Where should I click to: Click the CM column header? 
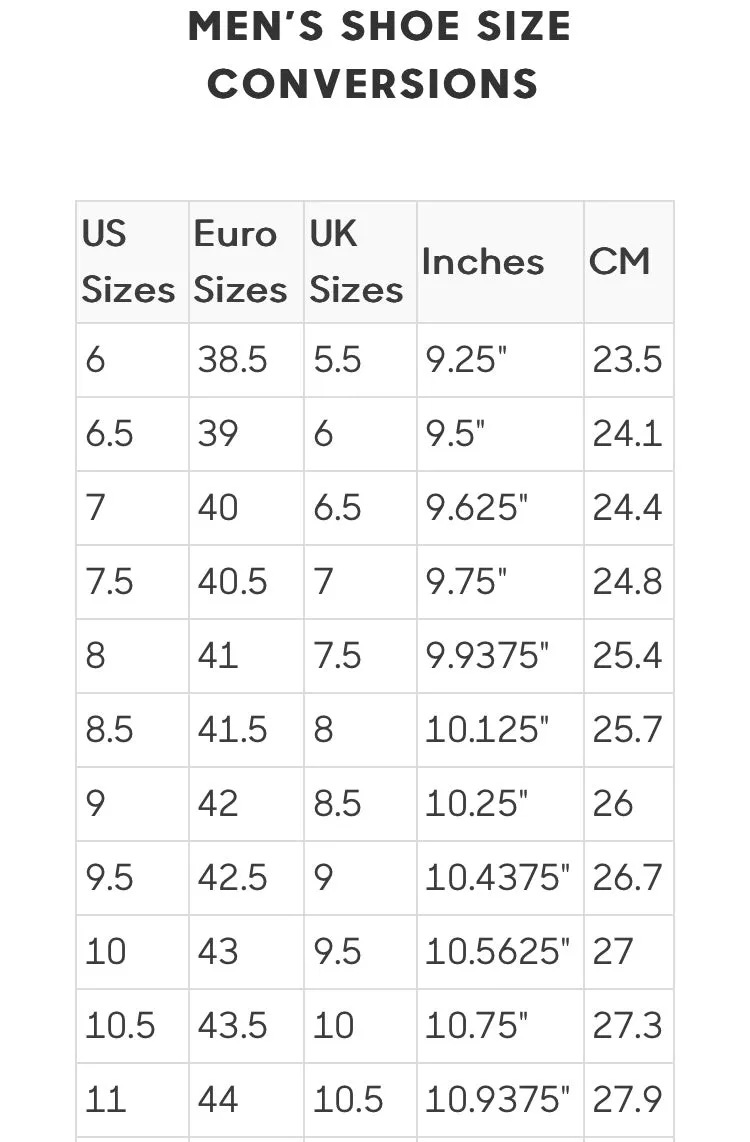pyautogui.click(x=629, y=262)
